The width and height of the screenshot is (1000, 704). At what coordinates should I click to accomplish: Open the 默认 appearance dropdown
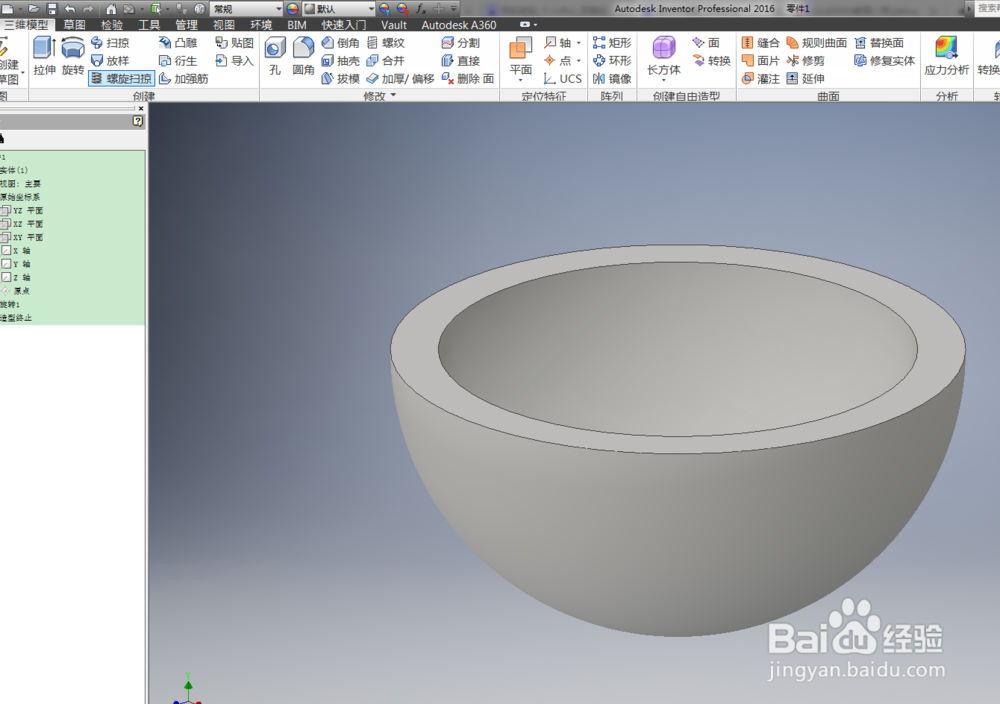(339, 9)
